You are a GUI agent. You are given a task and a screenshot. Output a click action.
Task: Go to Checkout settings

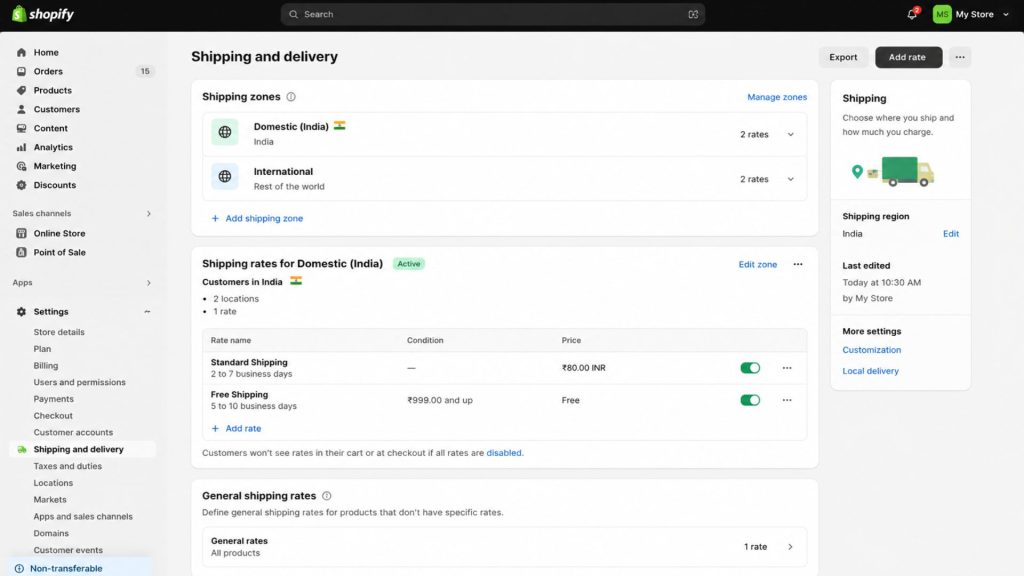point(53,415)
